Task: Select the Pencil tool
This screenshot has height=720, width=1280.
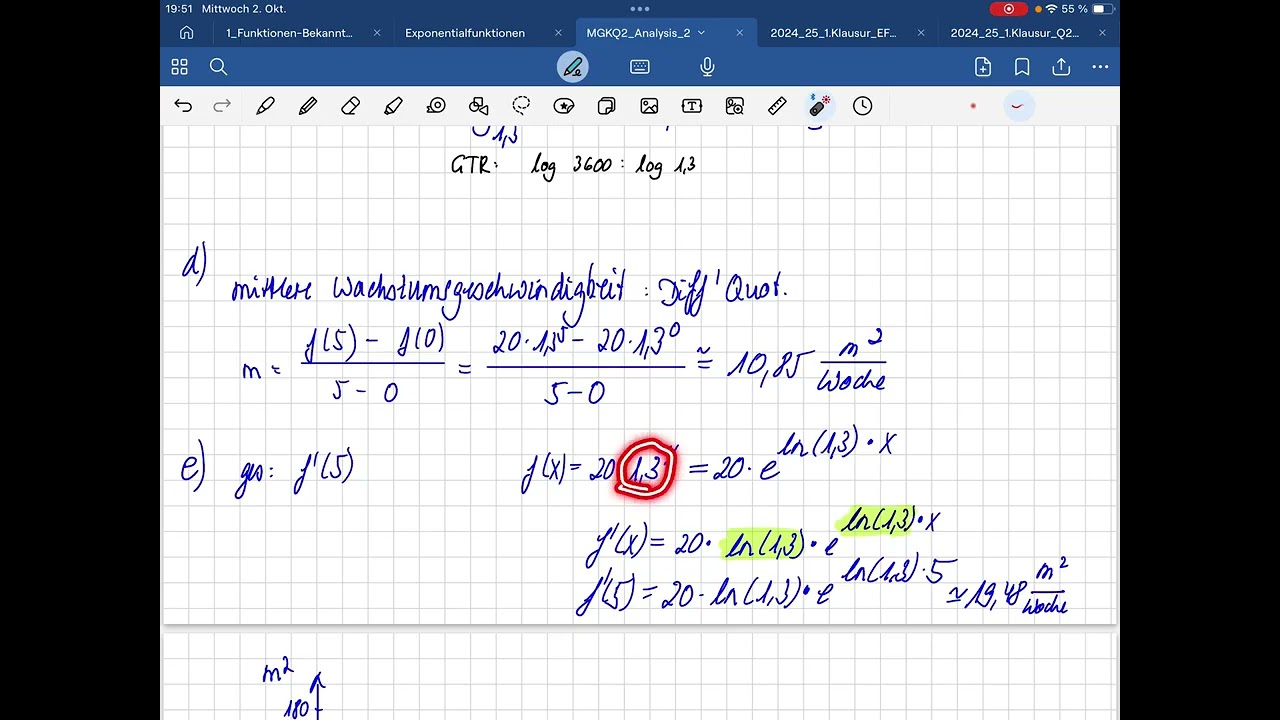Action: coord(308,106)
